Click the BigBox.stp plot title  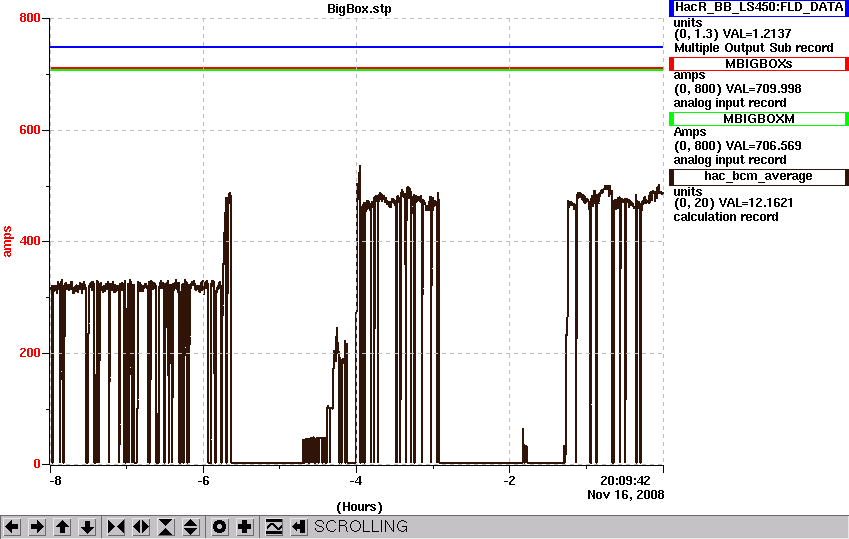(x=359, y=9)
